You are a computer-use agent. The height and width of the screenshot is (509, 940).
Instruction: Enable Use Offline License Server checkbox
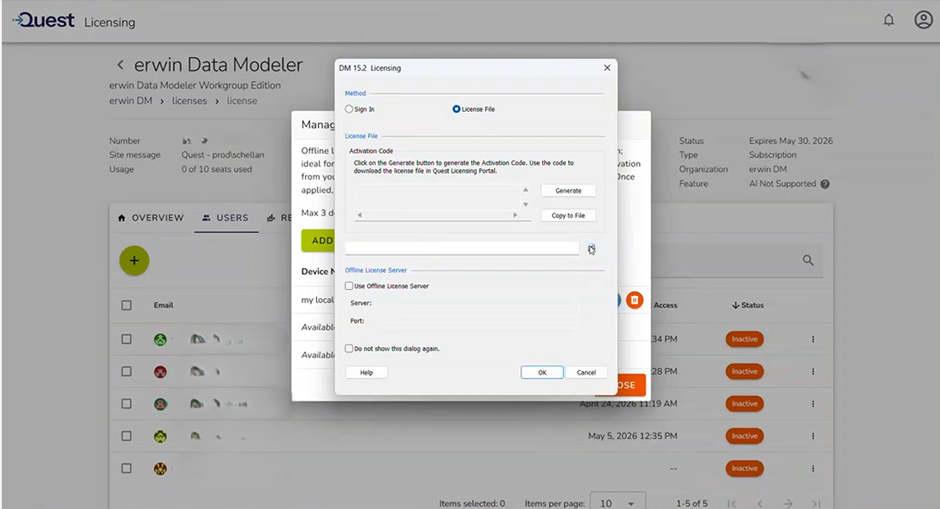coord(349,286)
